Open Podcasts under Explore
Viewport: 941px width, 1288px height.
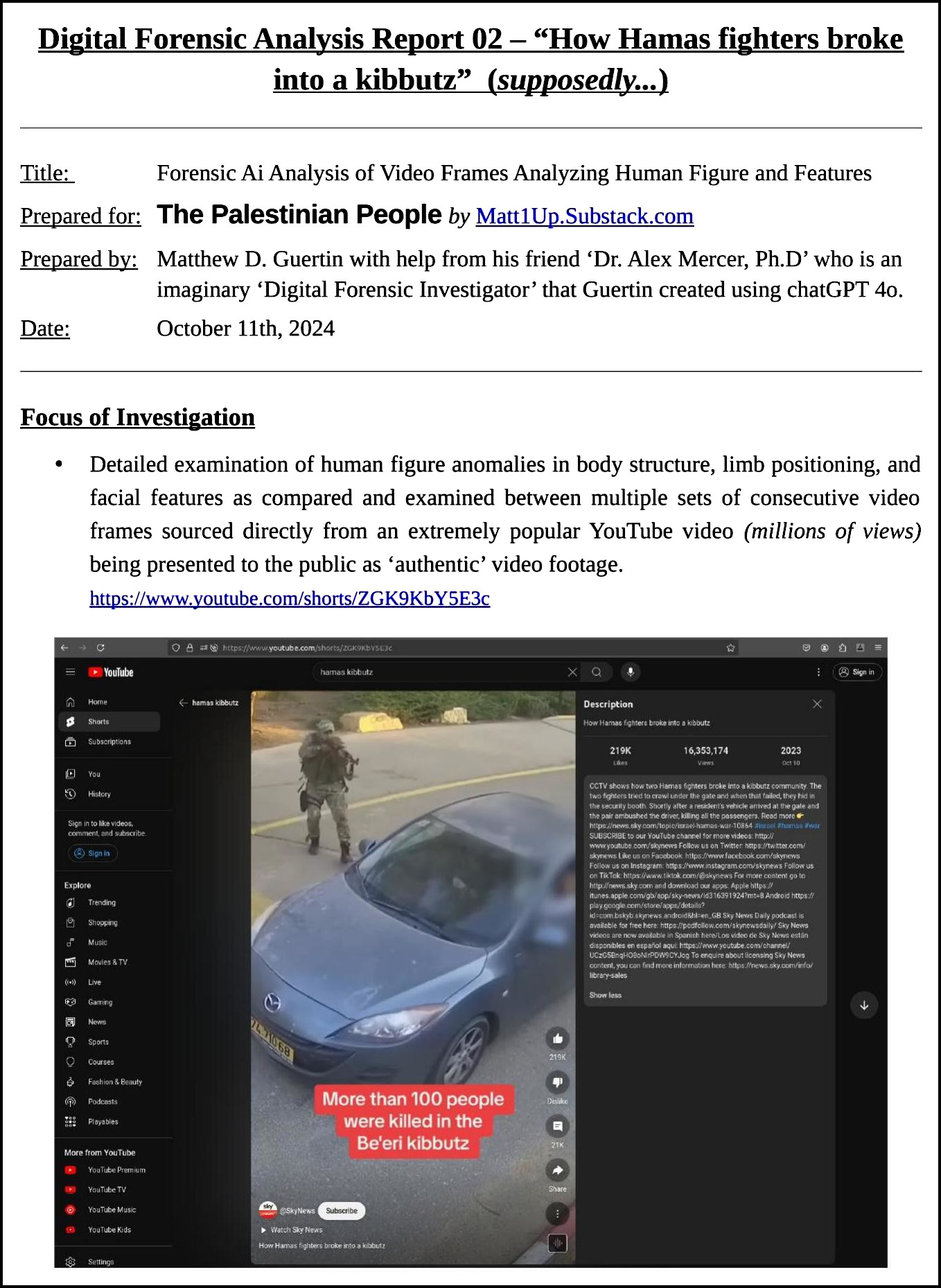[109, 1102]
